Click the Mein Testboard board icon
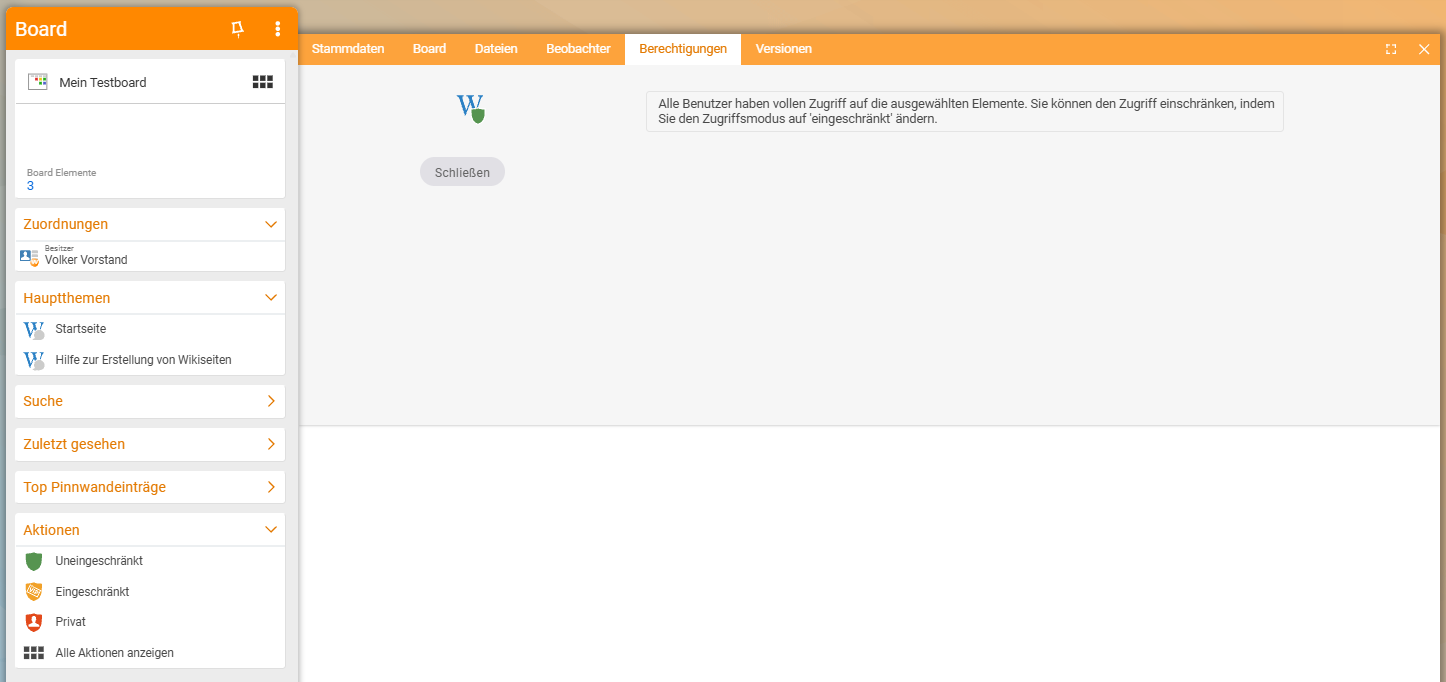The image size is (1446, 682). click(x=38, y=82)
